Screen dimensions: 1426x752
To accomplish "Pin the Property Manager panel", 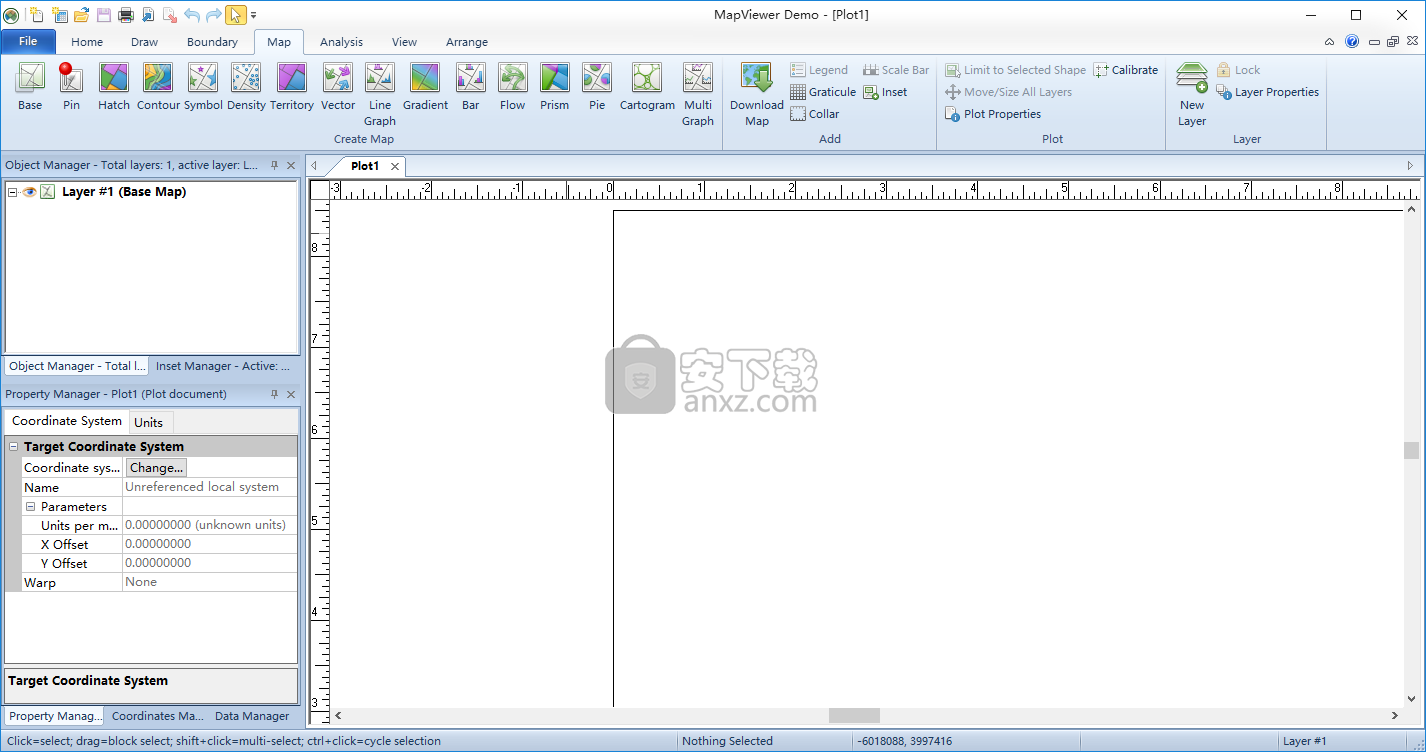I will click(275, 394).
